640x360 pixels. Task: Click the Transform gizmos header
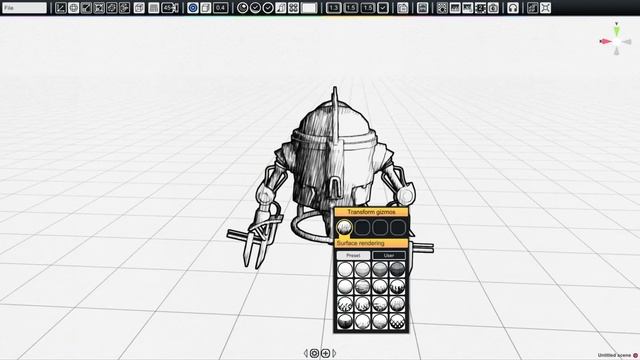click(371, 212)
